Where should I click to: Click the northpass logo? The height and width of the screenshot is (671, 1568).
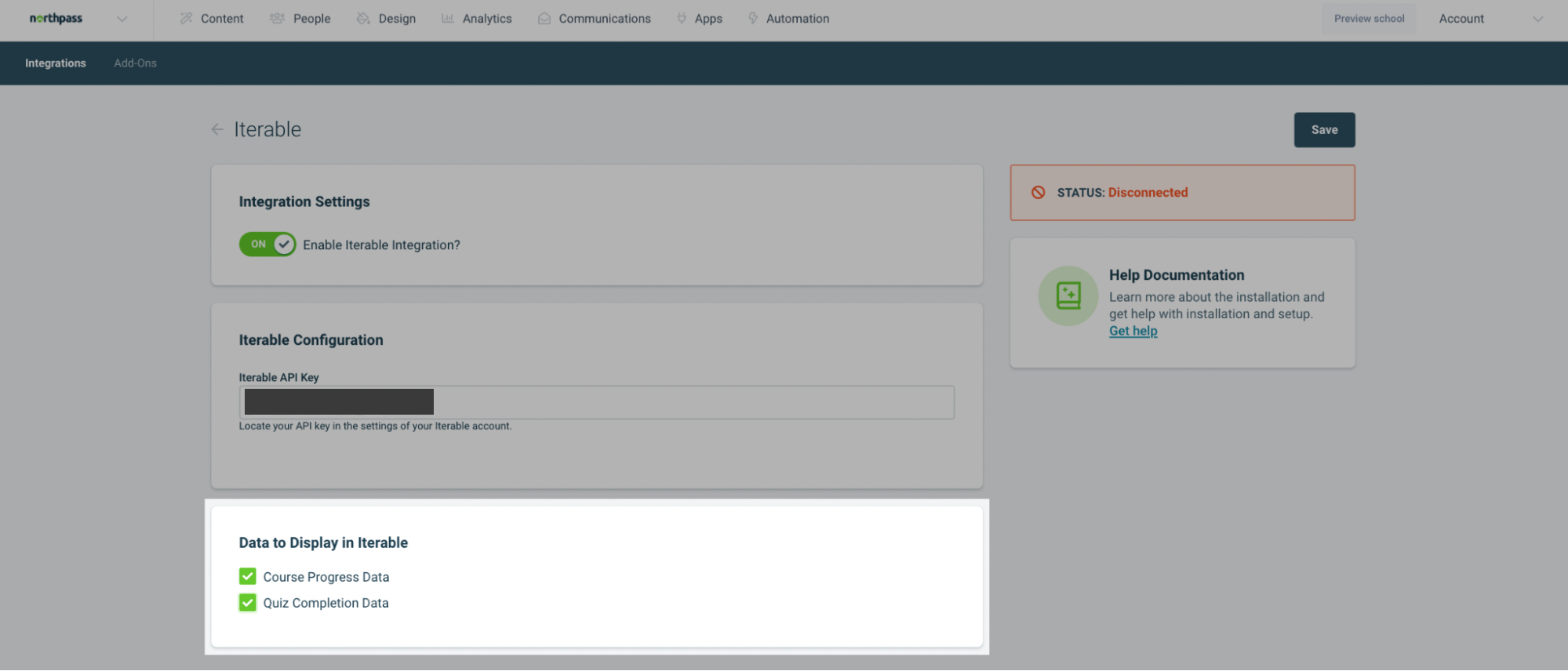click(56, 19)
